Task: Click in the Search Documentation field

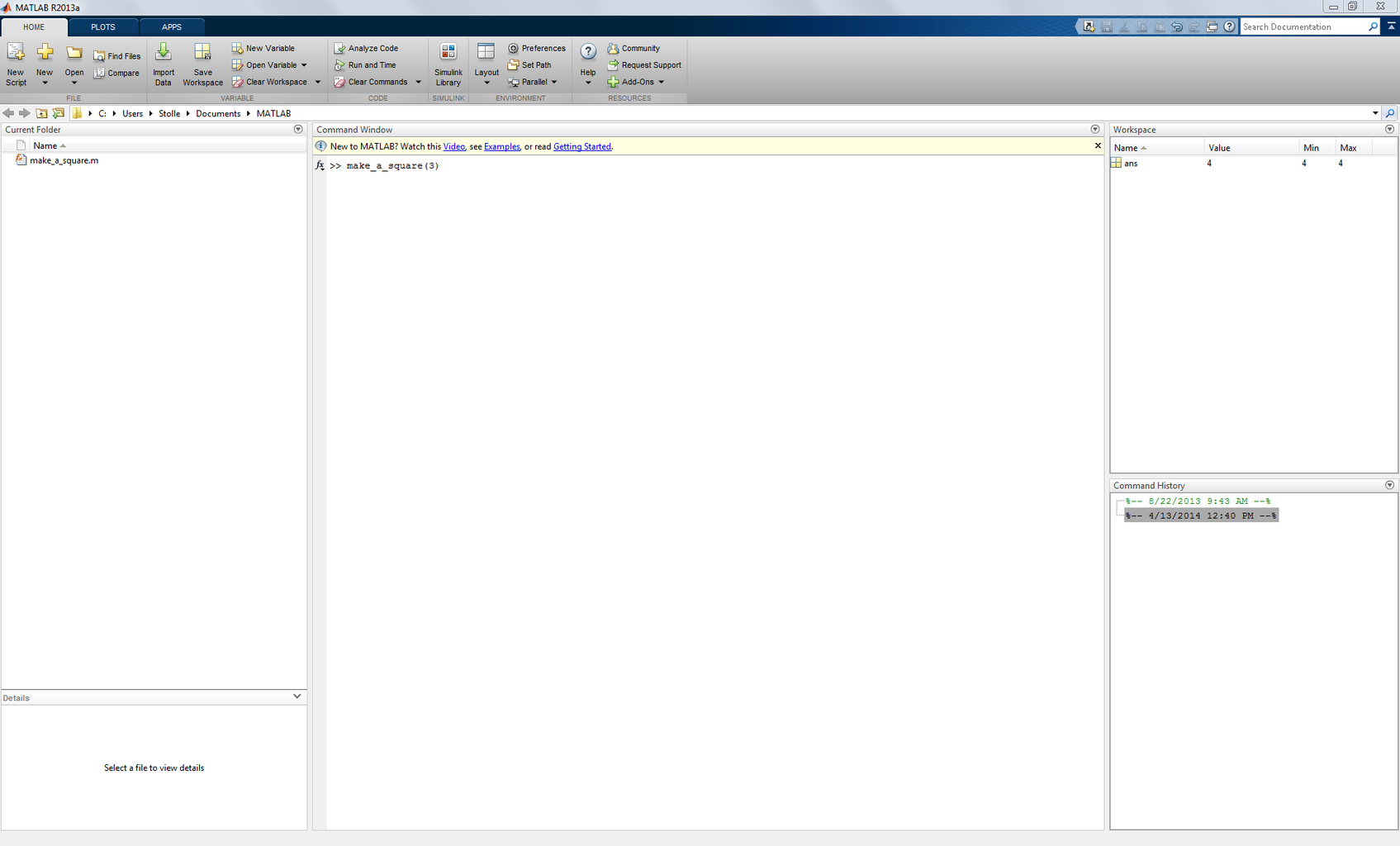Action: [1303, 26]
